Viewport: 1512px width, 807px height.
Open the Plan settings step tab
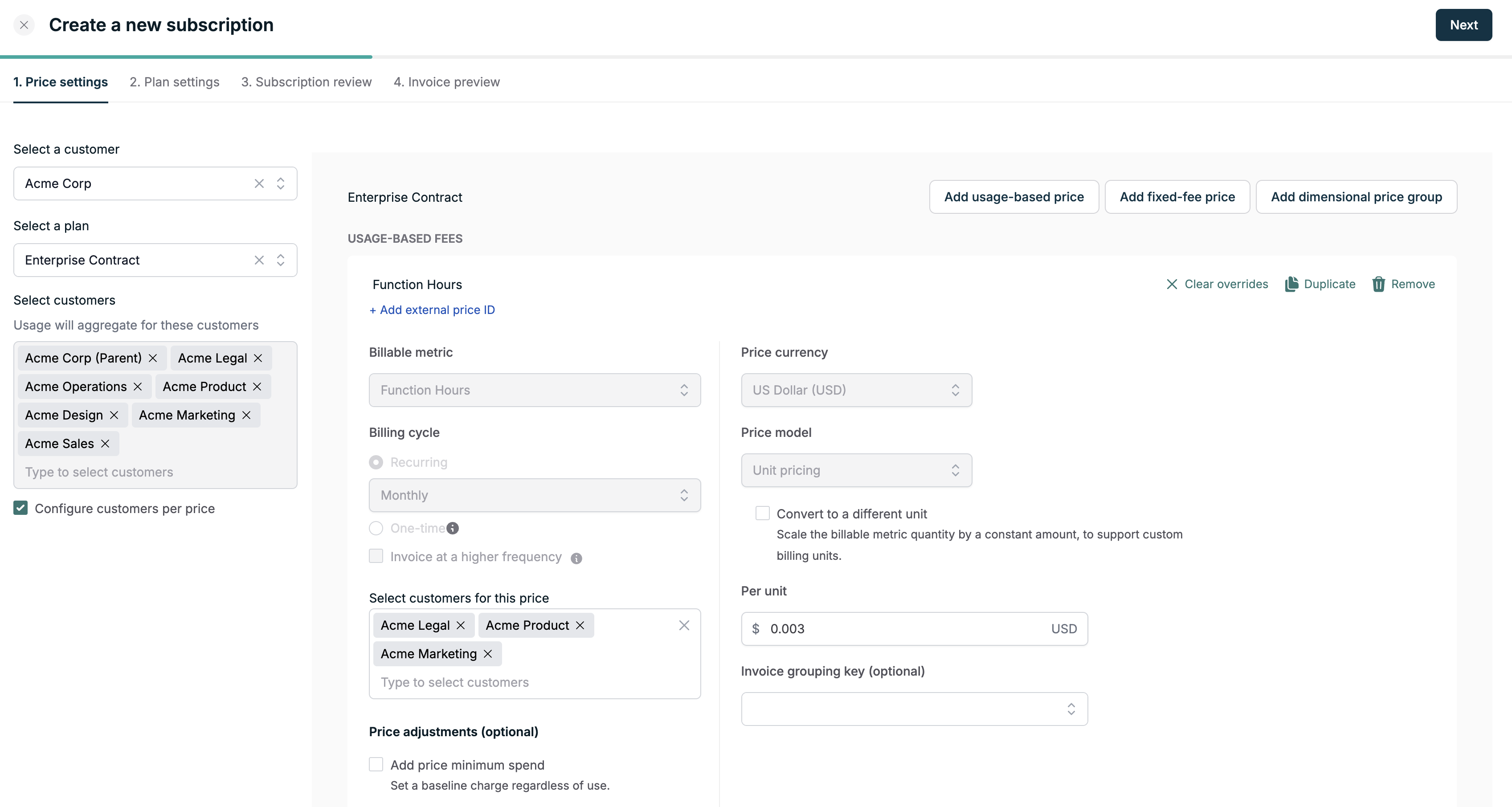174,82
